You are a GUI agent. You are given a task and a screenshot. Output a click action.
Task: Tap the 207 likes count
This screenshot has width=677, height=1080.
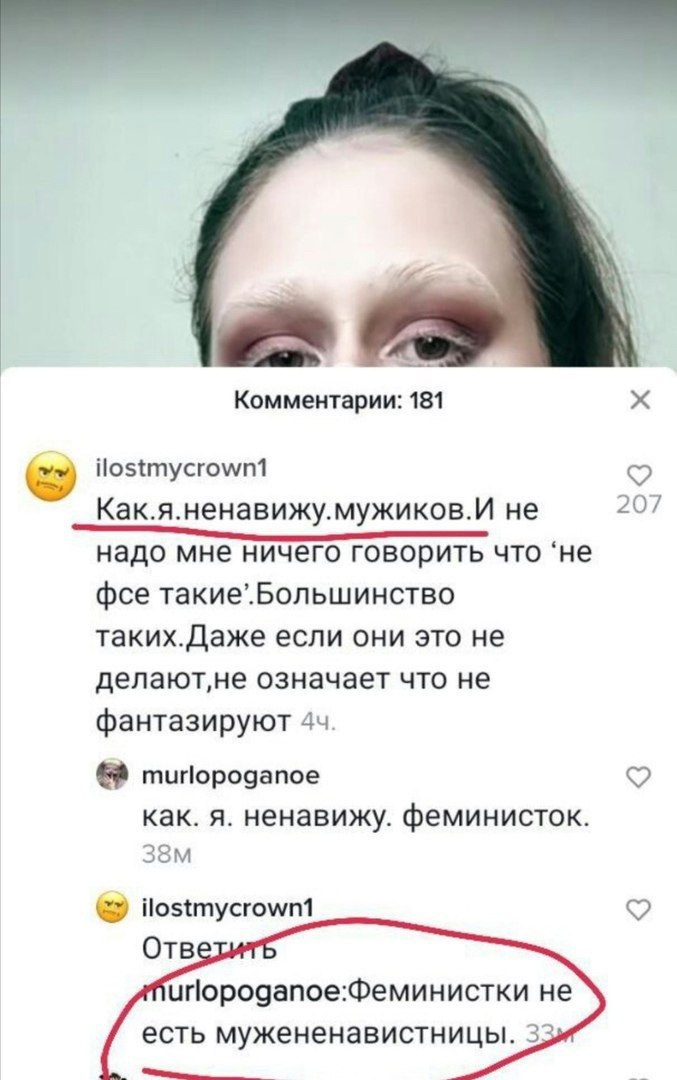tap(638, 504)
